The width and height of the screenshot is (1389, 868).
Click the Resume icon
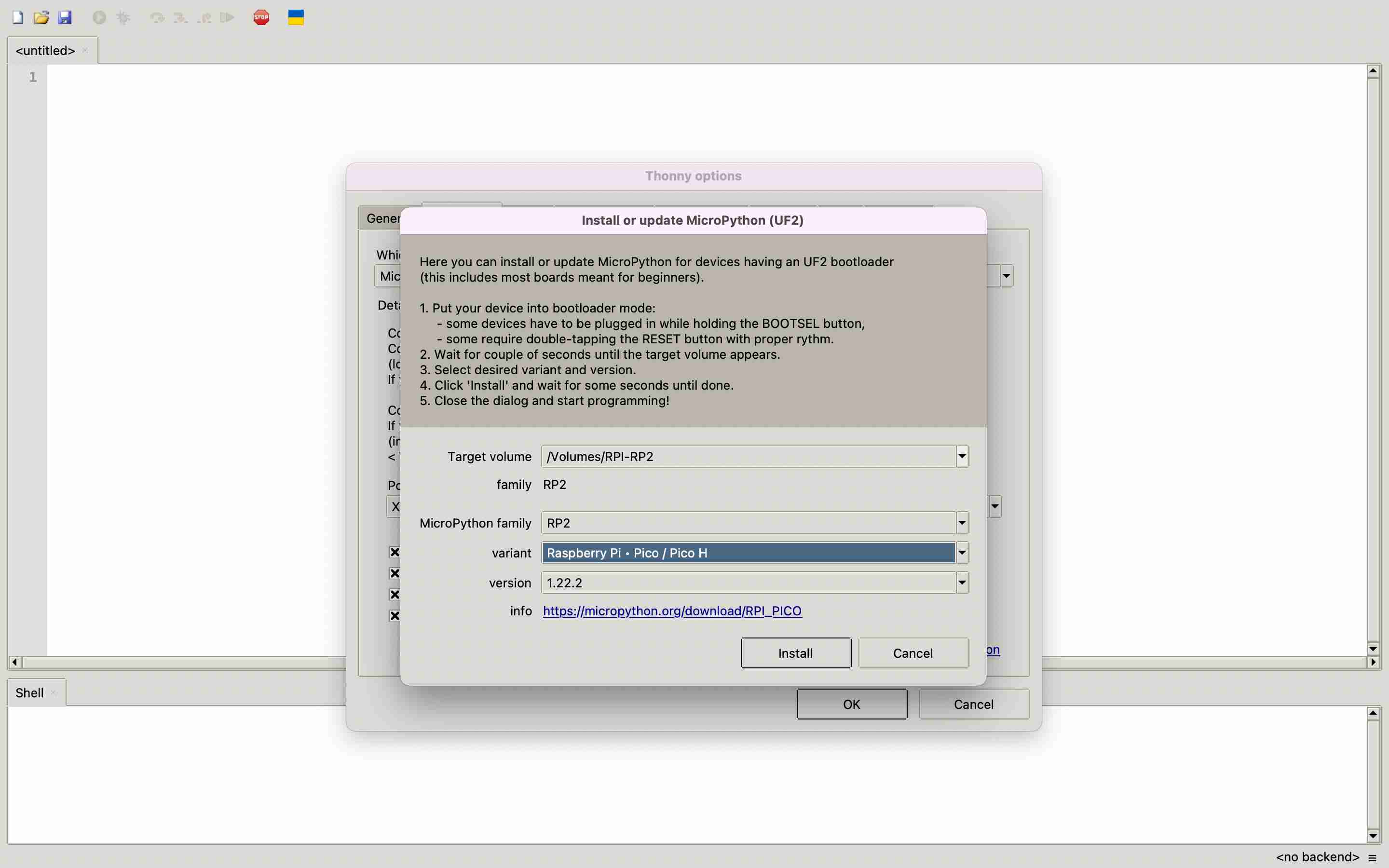point(227,17)
